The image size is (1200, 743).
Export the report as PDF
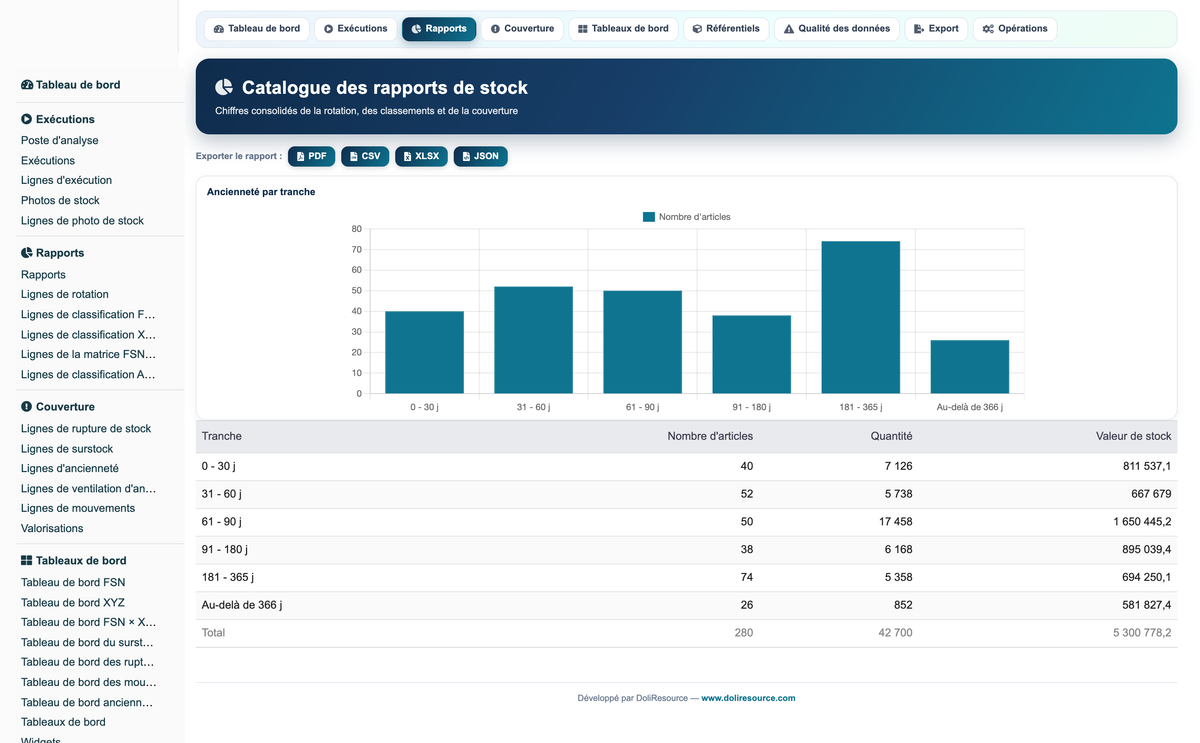pos(311,157)
